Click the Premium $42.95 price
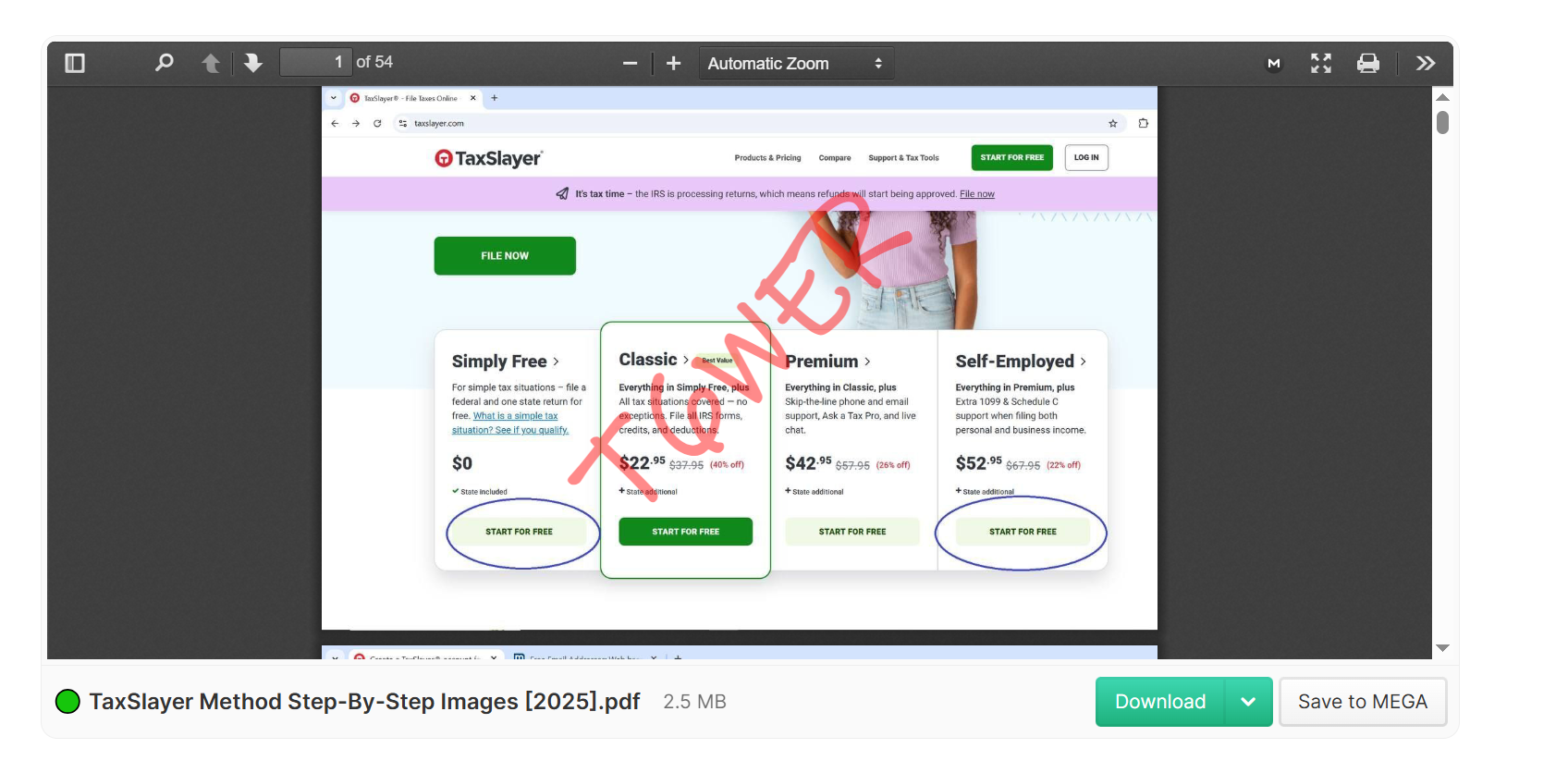This screenshot has height=773, width=1568. coord(808,463)
